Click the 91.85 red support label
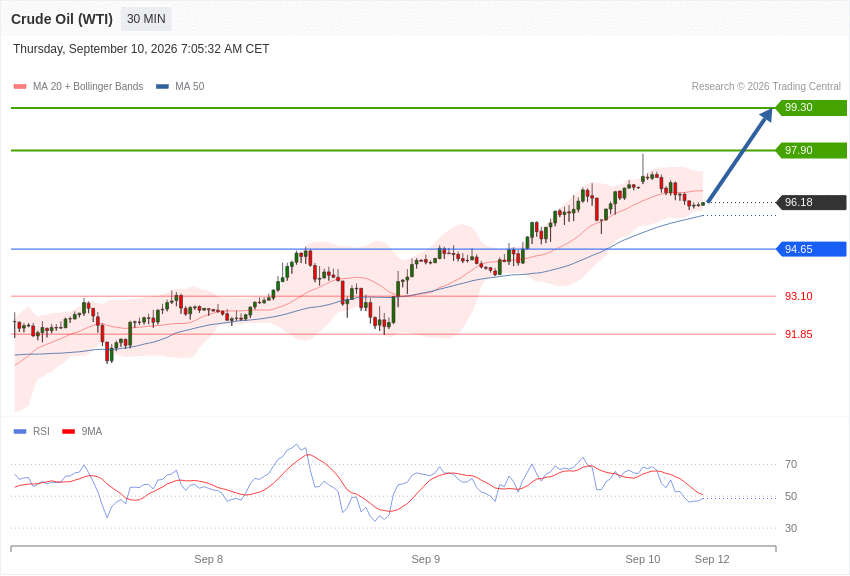This screenshot has height=576, width=850. (x=799, y=334)
